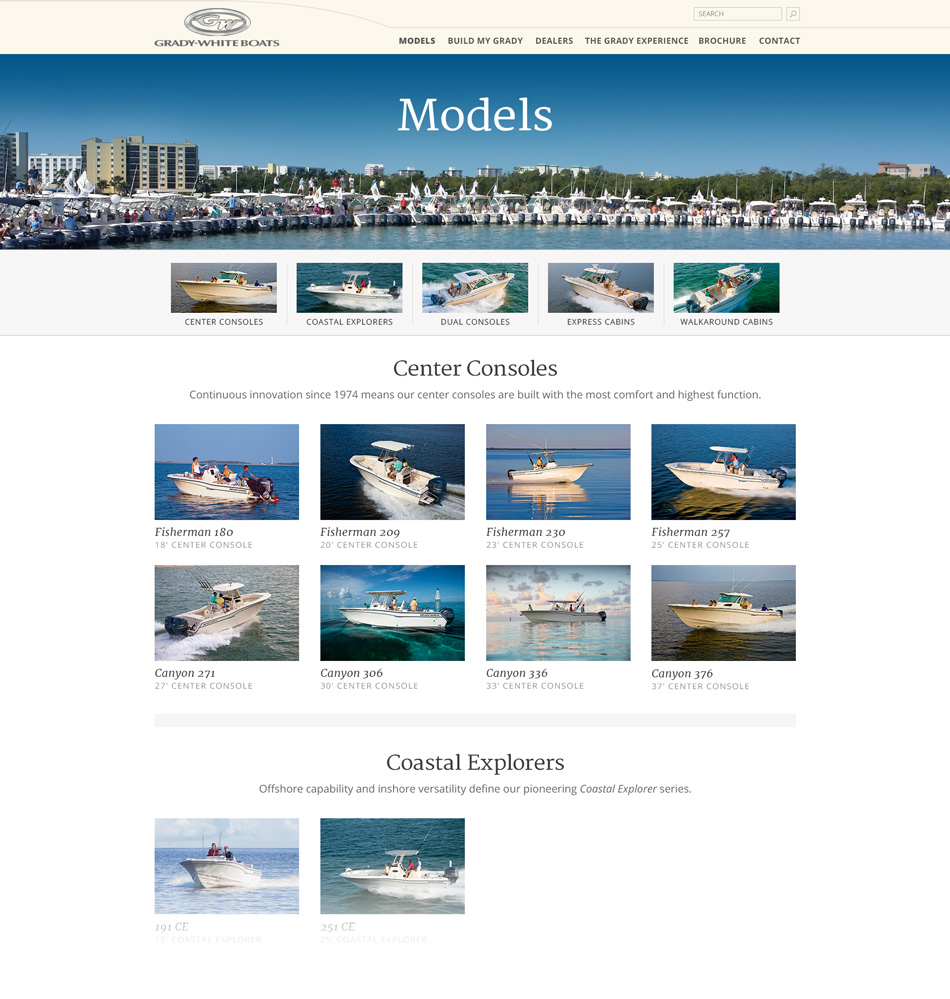The width and height of the screenshot is (950, 999).
Task: Select the Center Consoles category thumbnail
Action: (x=224, y=288)
